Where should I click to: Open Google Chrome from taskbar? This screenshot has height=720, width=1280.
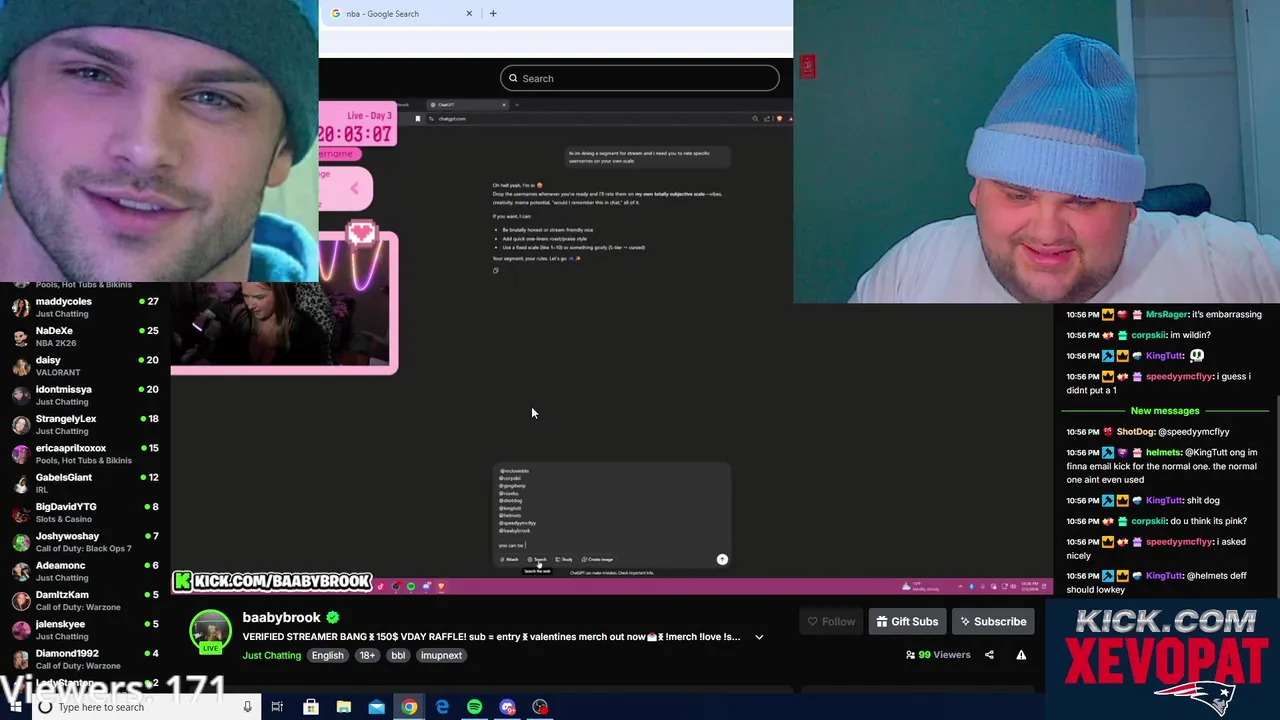[x=409, y=707]
